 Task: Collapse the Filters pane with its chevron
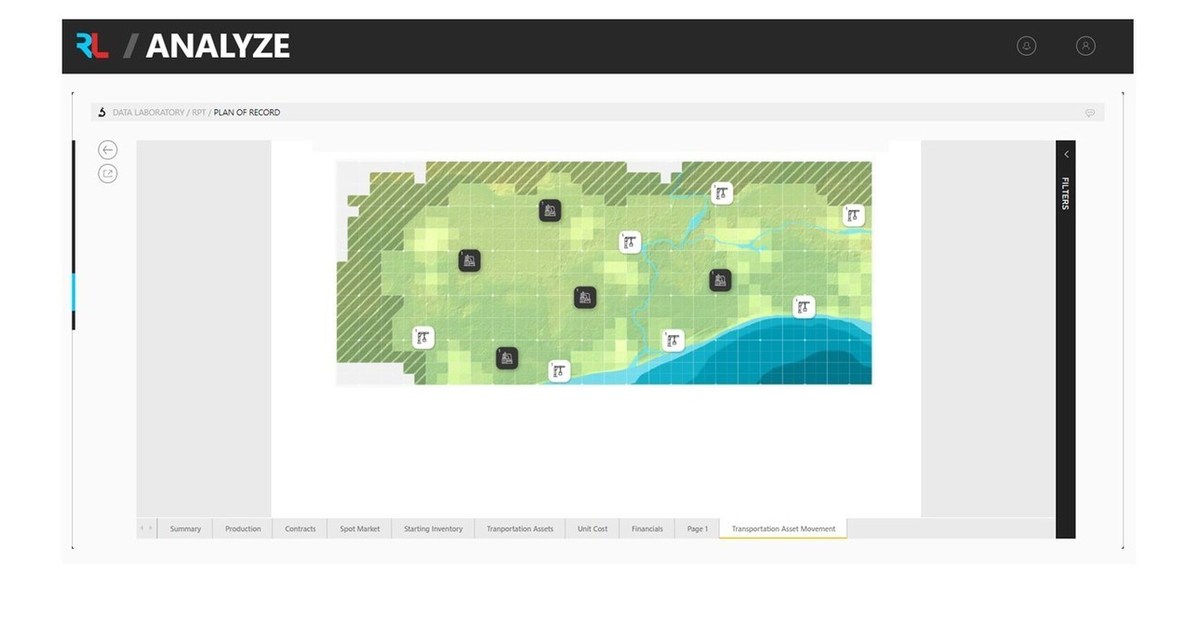[x=1066, y=154]
